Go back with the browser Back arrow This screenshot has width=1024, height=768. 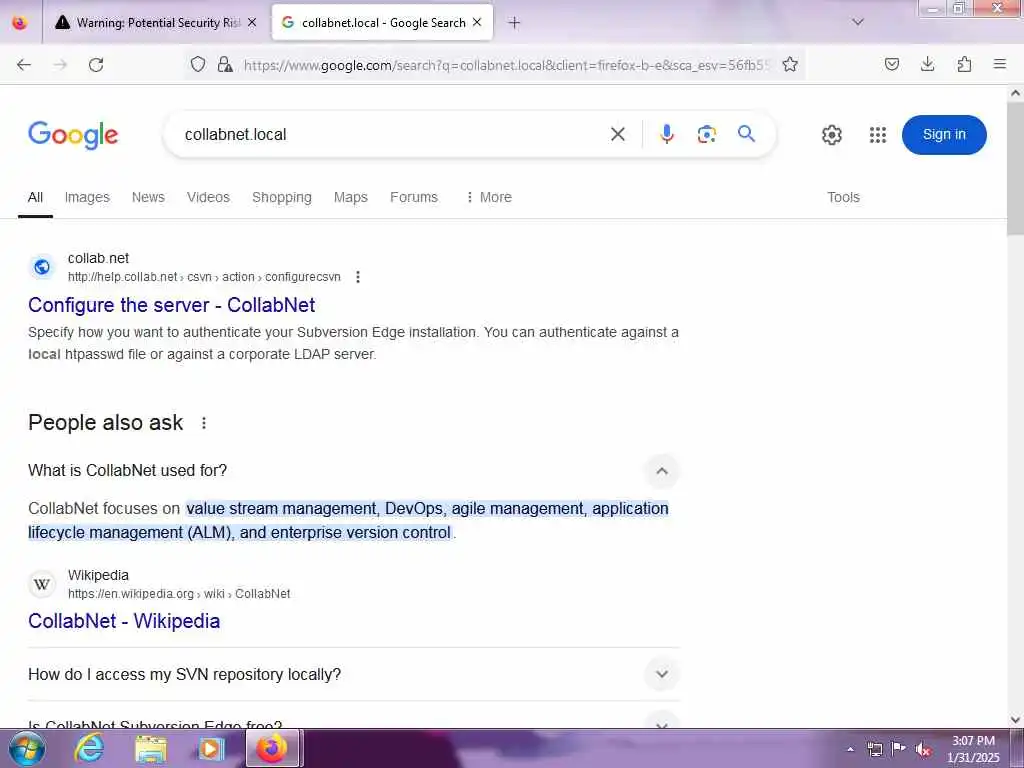point(24,64)
